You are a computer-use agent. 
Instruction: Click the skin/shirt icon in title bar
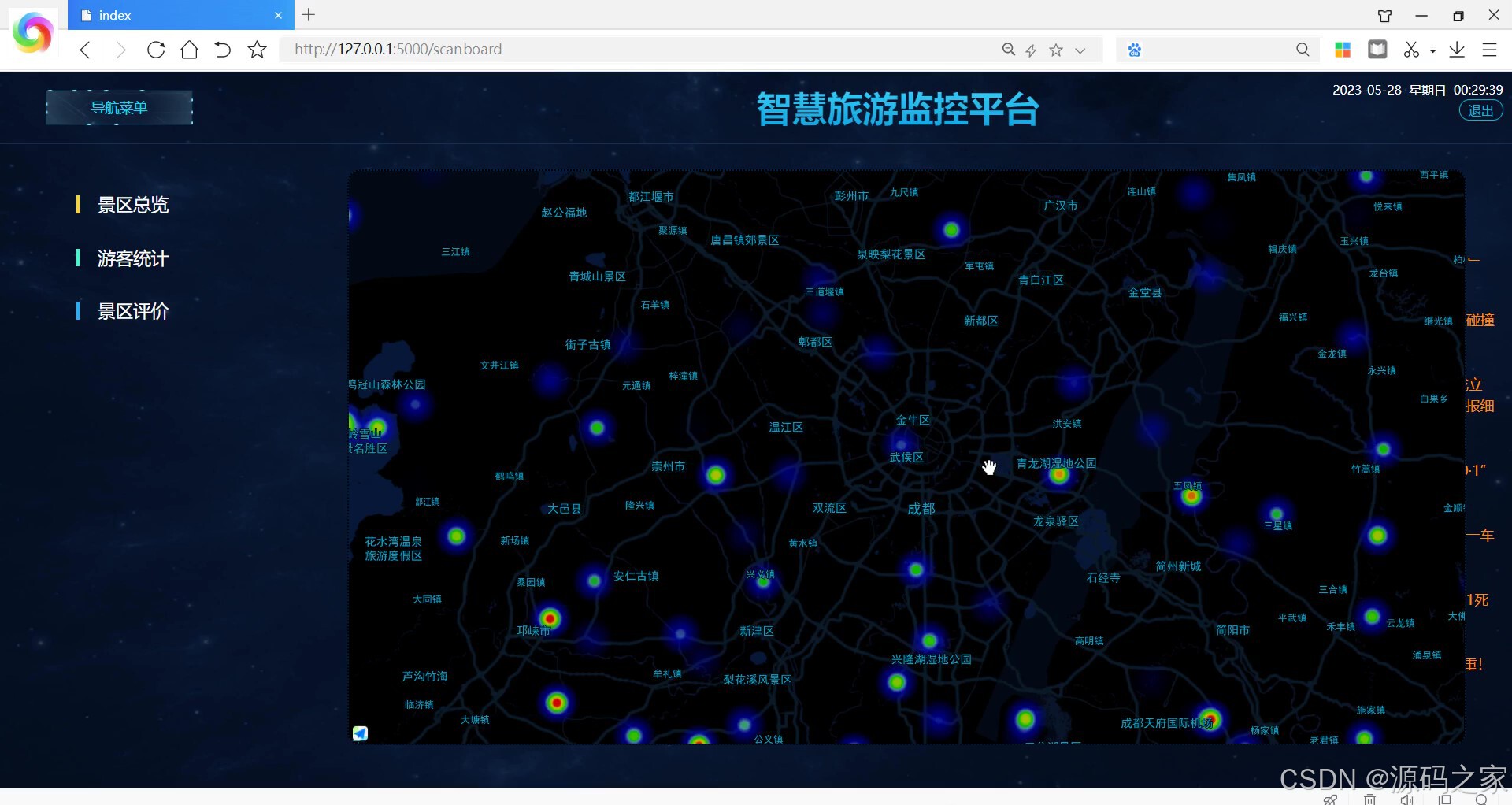click(x=1384, y=15)
